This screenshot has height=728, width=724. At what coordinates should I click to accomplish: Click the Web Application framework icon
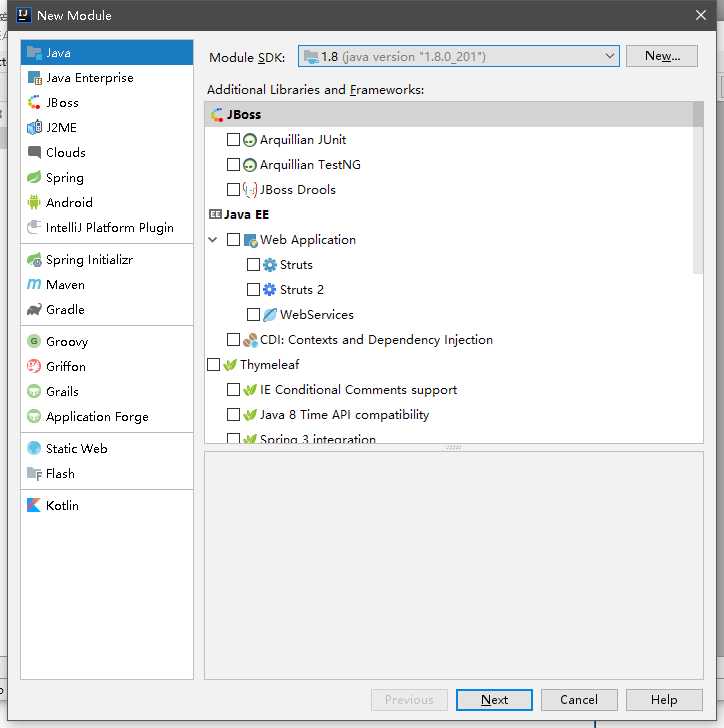pyautogui.click(x=250, y=240)
